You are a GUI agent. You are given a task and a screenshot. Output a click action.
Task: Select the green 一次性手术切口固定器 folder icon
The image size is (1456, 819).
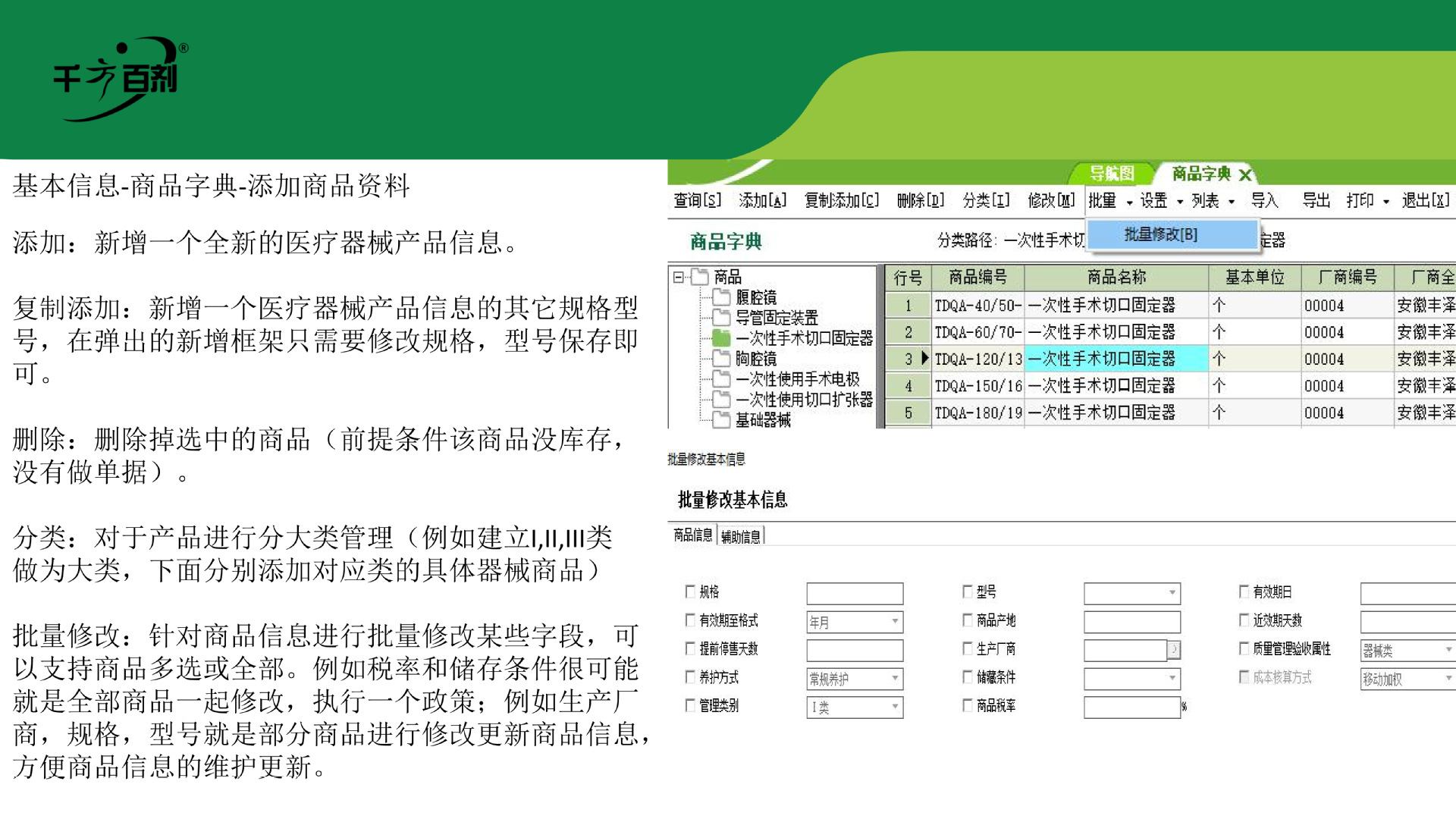coord(721,337)
